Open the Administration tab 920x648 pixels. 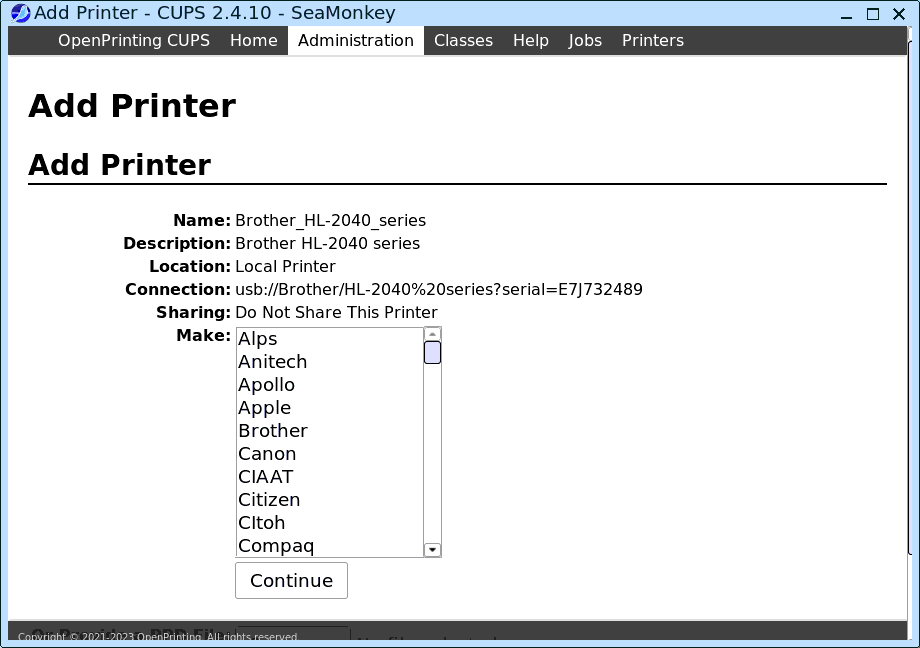pos(356,40)
